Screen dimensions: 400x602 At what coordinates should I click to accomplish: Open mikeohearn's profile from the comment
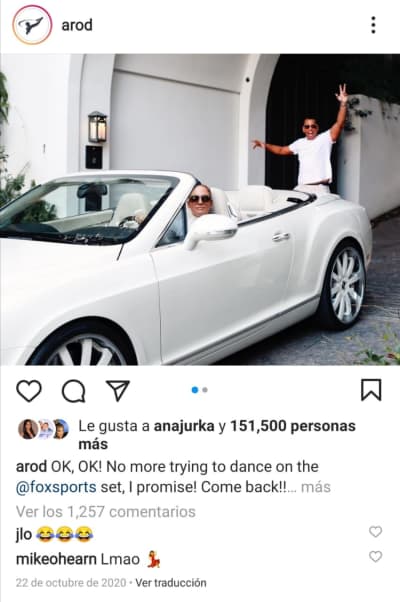(x=56, y=559)
